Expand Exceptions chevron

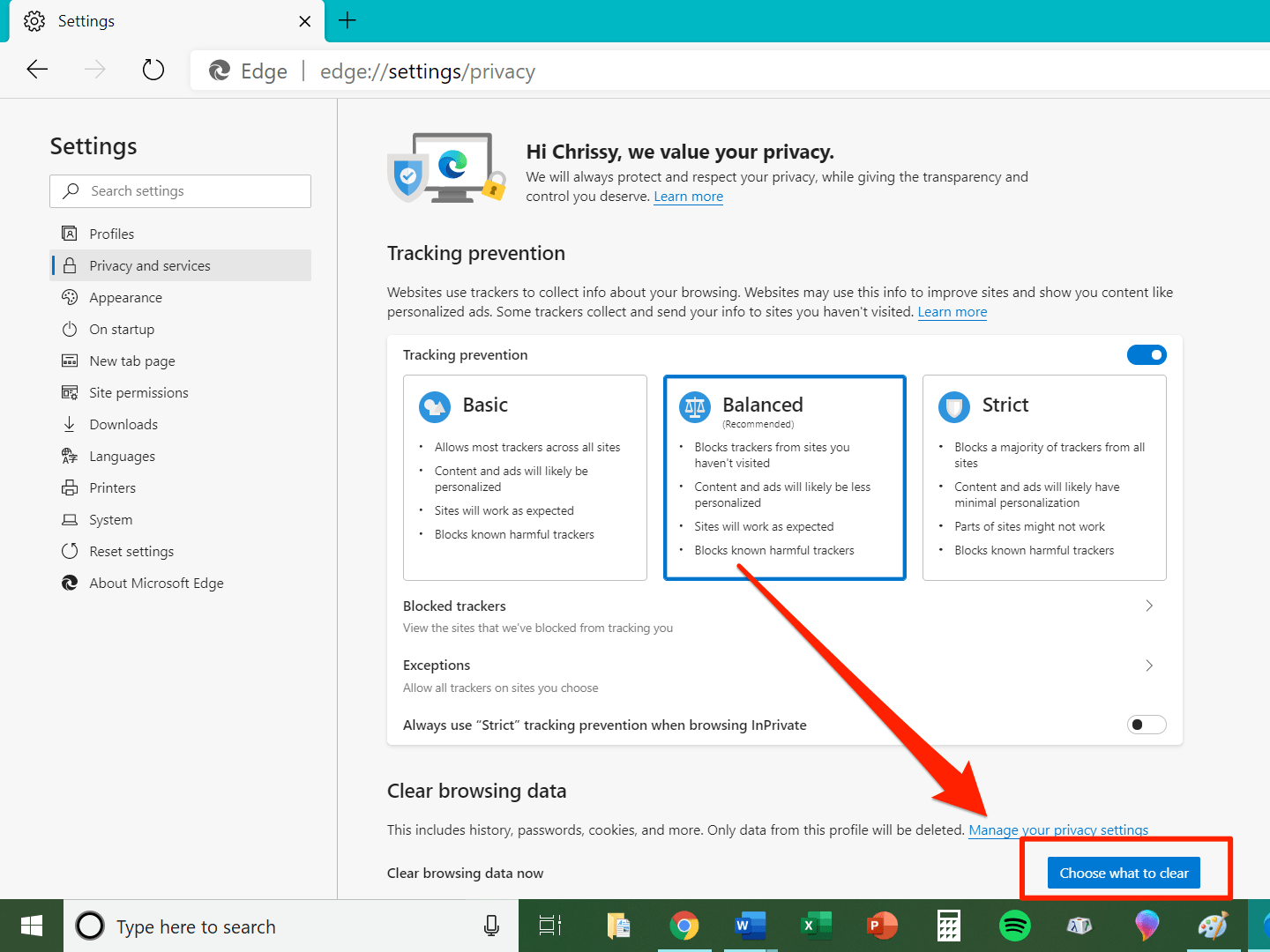[1149, 666]
